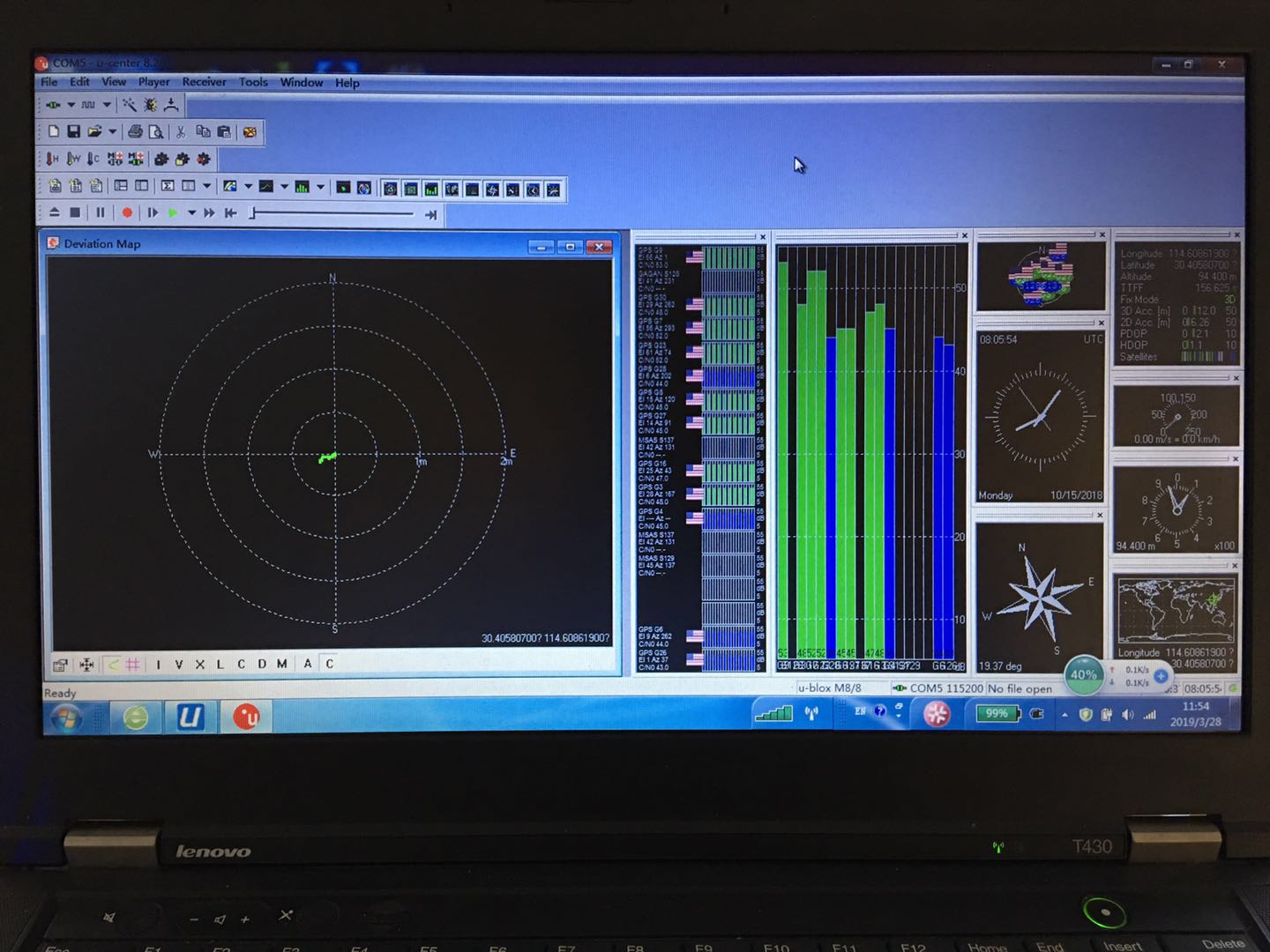Click the 99% battery indicator
Image resolution: width=1270 pixels, height=952 pixels.
coord(997,714)
